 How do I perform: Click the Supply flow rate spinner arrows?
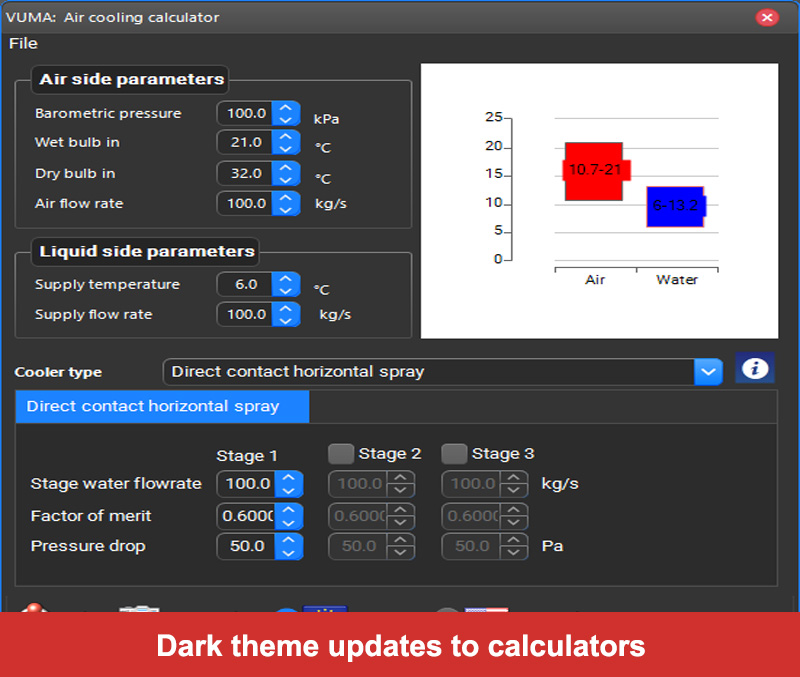tap(287, 314)
